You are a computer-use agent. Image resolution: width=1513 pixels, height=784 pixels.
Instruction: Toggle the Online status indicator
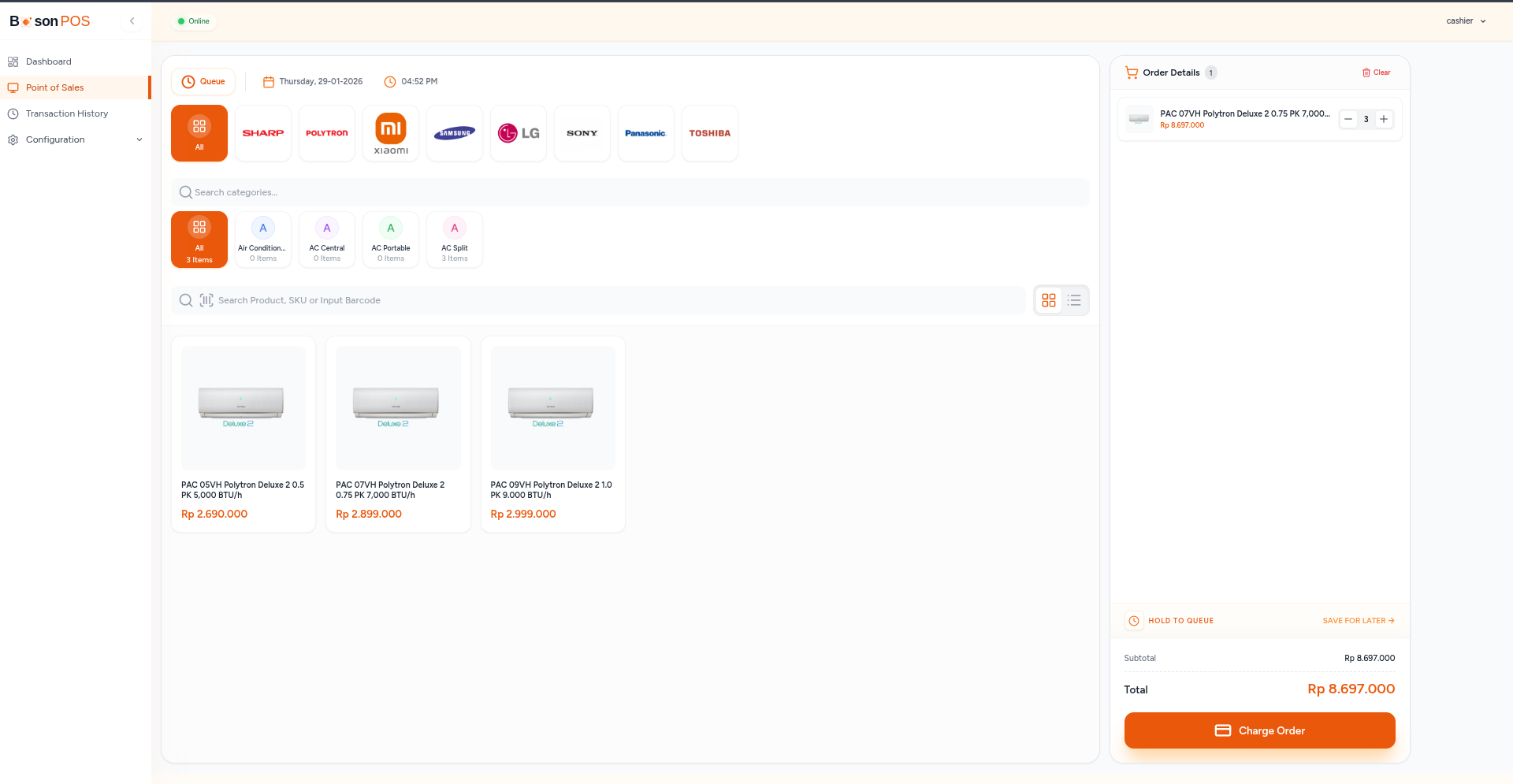click(194, 21)
